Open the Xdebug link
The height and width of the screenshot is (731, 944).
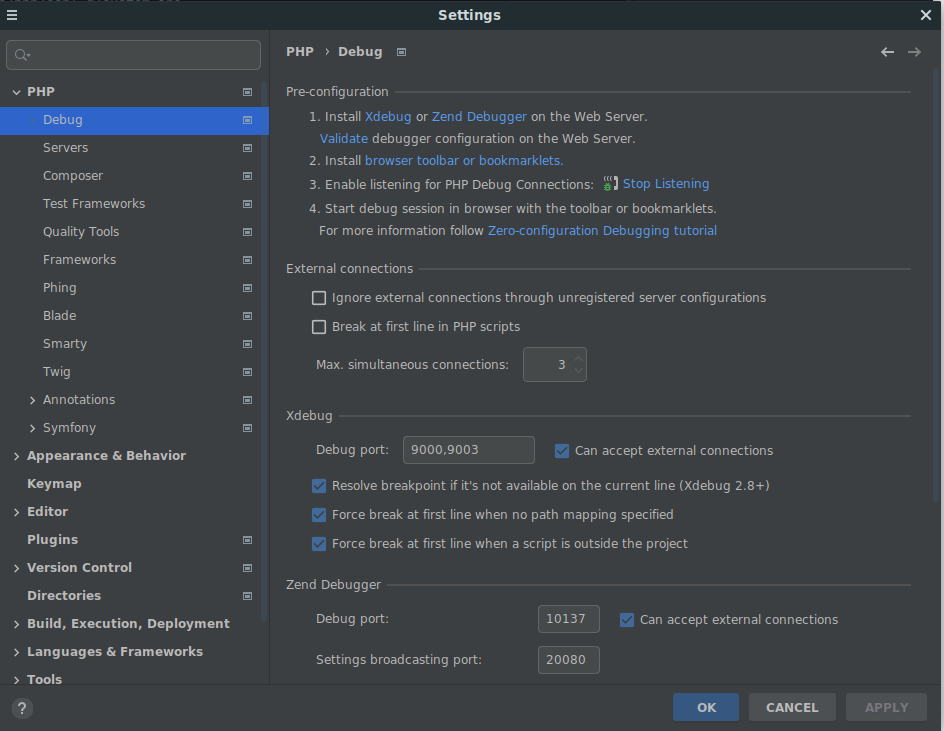388,117
